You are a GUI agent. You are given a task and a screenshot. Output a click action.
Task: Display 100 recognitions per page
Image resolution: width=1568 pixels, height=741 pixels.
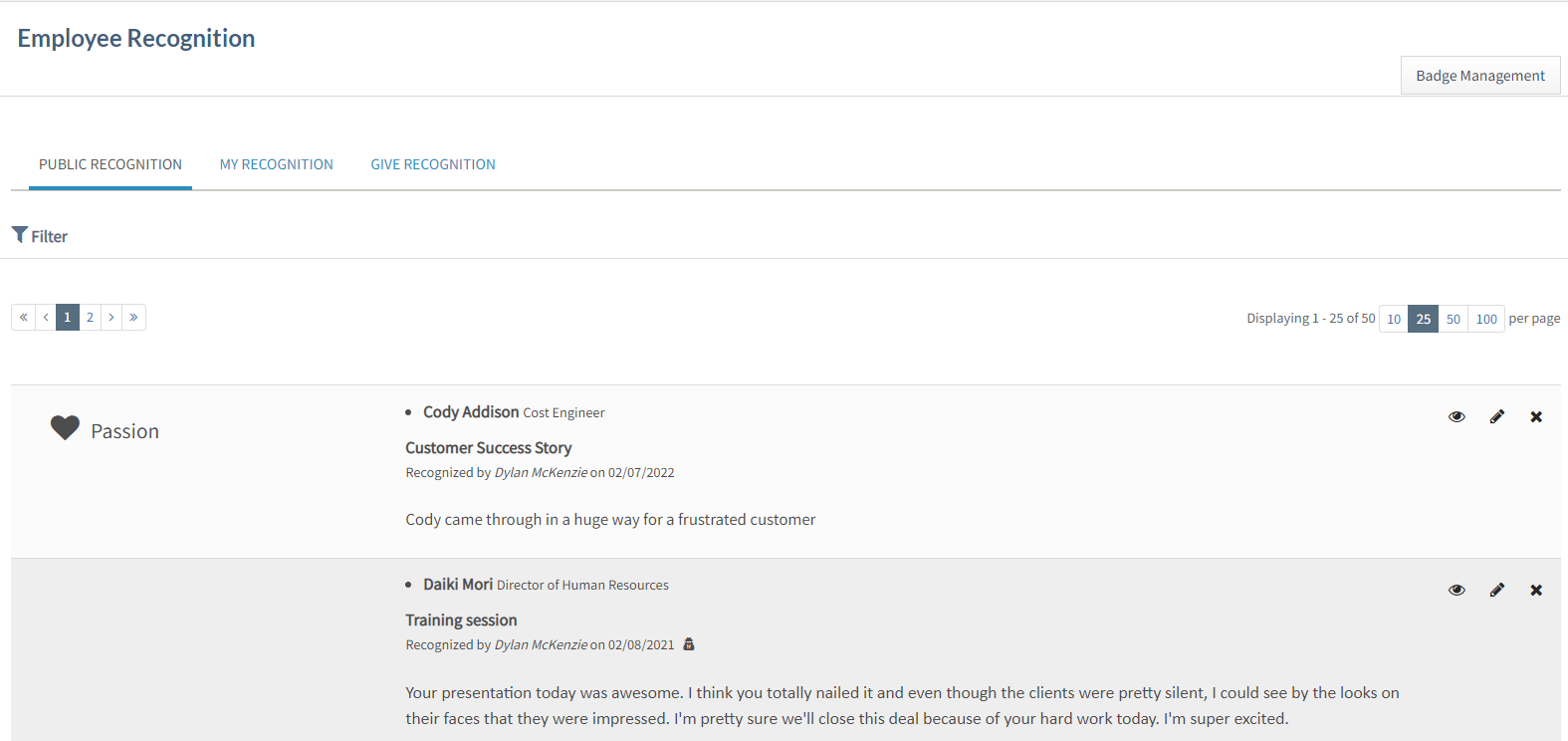pos(1485,319)
